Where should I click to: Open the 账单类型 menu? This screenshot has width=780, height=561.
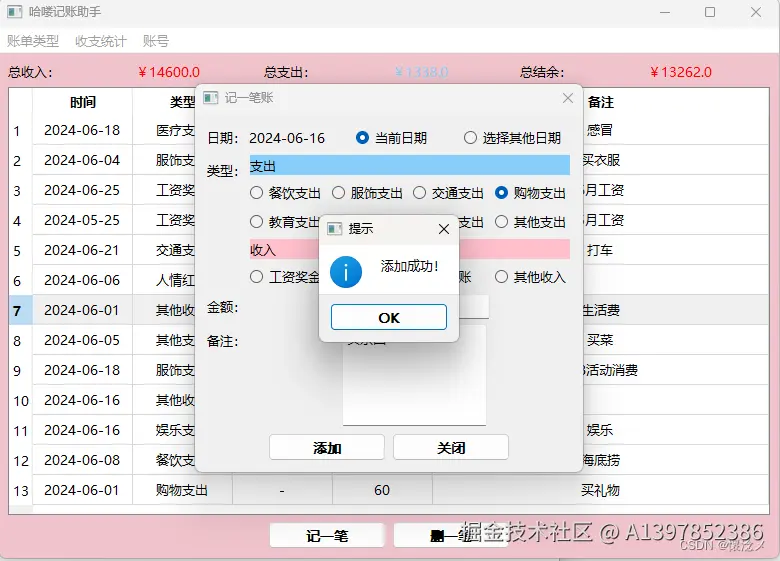pyautogui.click(x=33, y=41)
